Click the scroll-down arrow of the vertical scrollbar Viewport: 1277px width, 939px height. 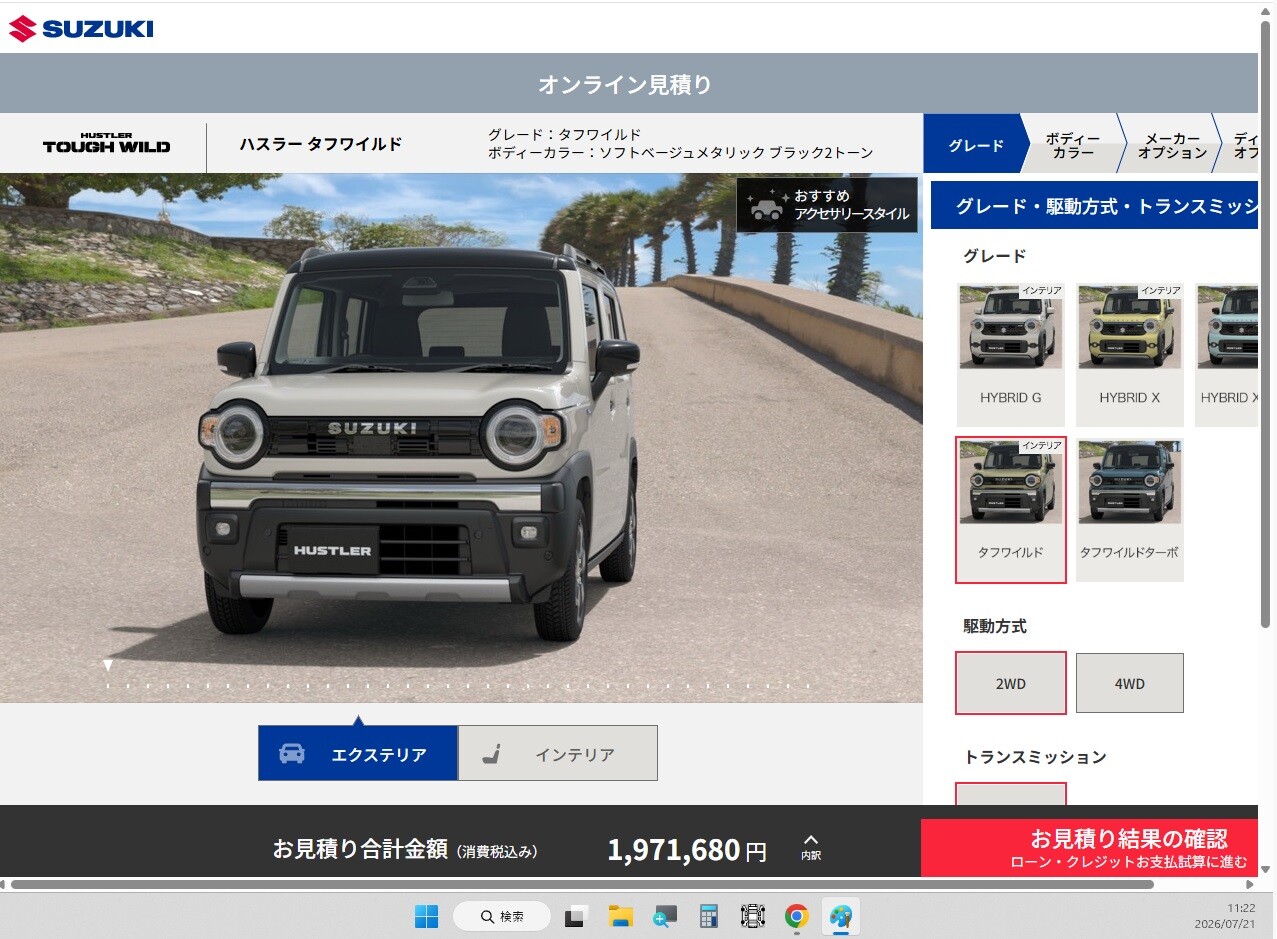(1266, 869)
